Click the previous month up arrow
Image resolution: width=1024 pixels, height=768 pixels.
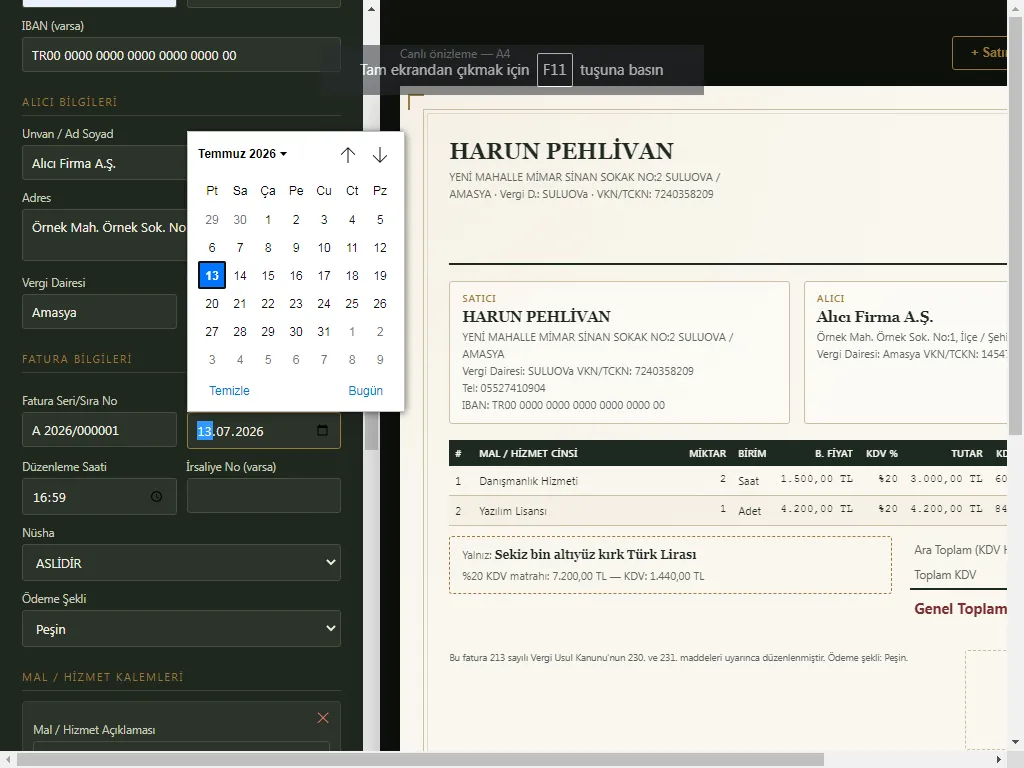347,155
